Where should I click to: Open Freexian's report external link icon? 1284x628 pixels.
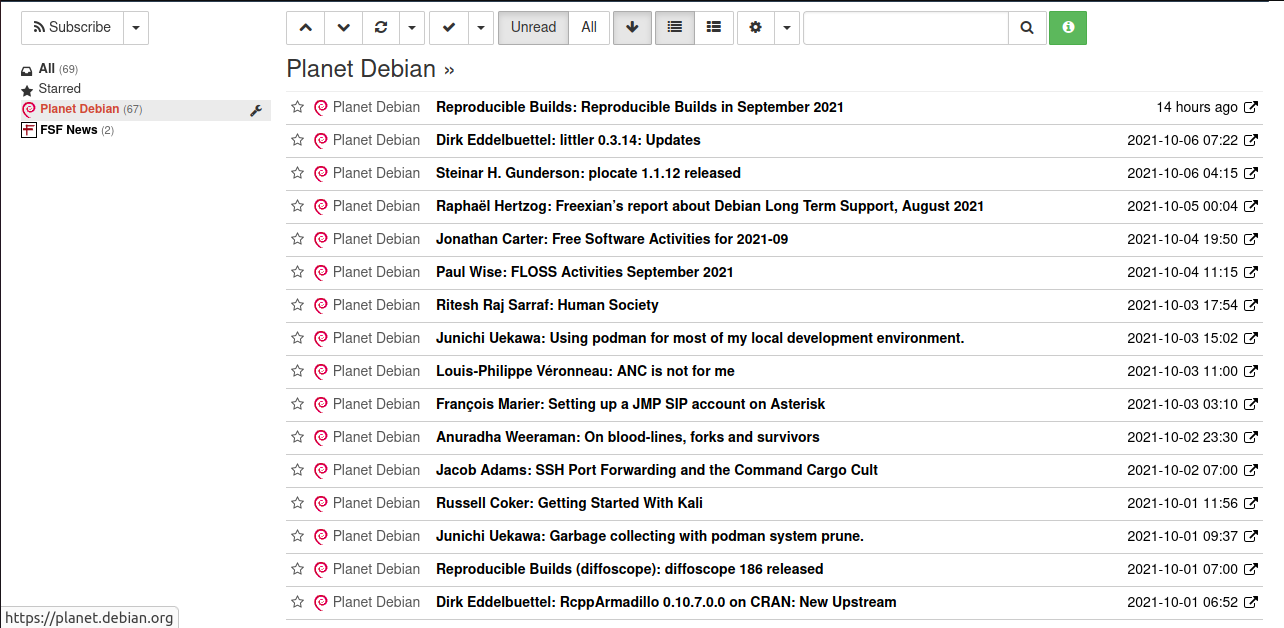pos(1250,206)
